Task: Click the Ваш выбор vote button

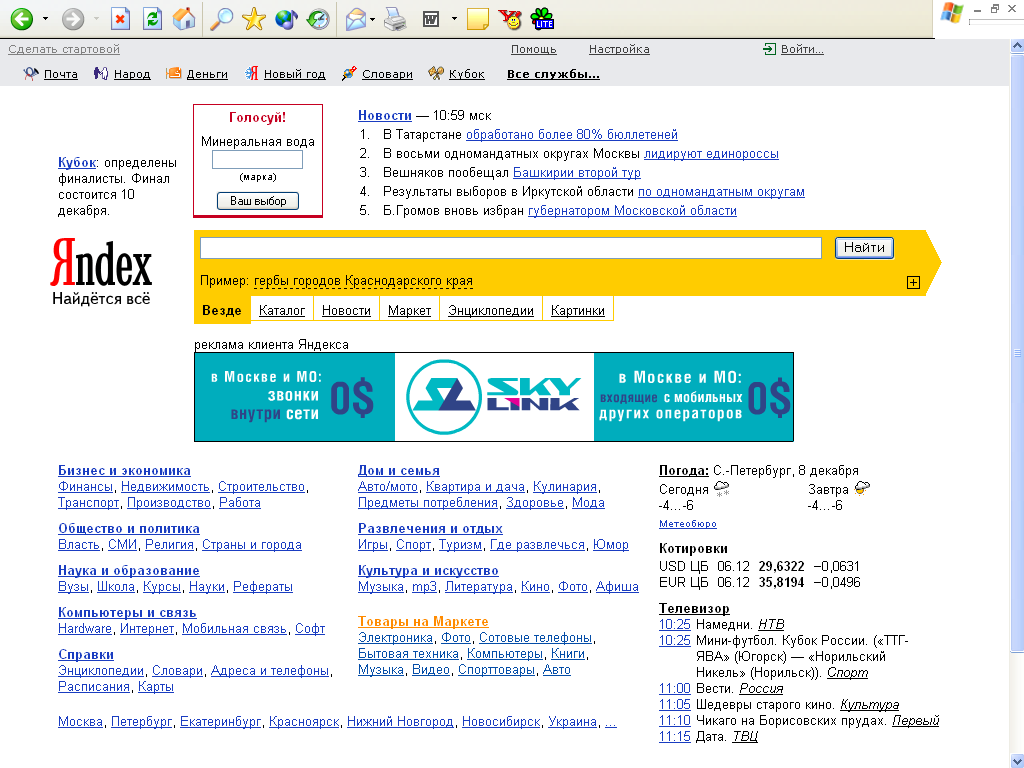Action: click(258, 200)
